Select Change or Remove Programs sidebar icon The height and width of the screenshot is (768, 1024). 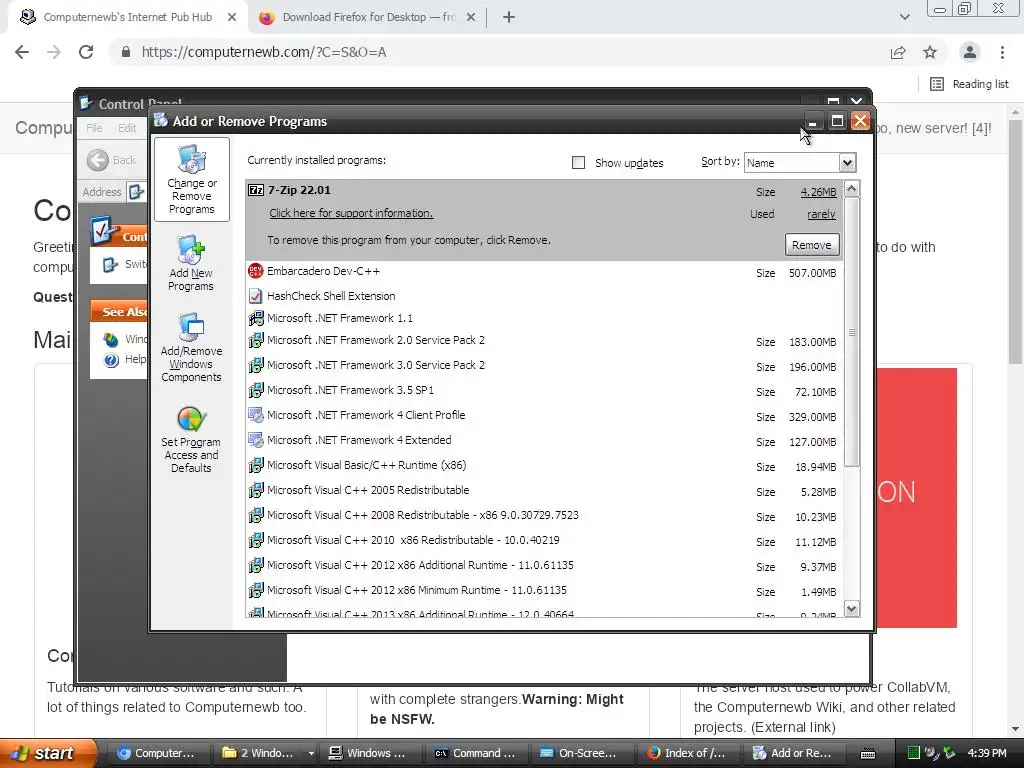pos(191,180)
